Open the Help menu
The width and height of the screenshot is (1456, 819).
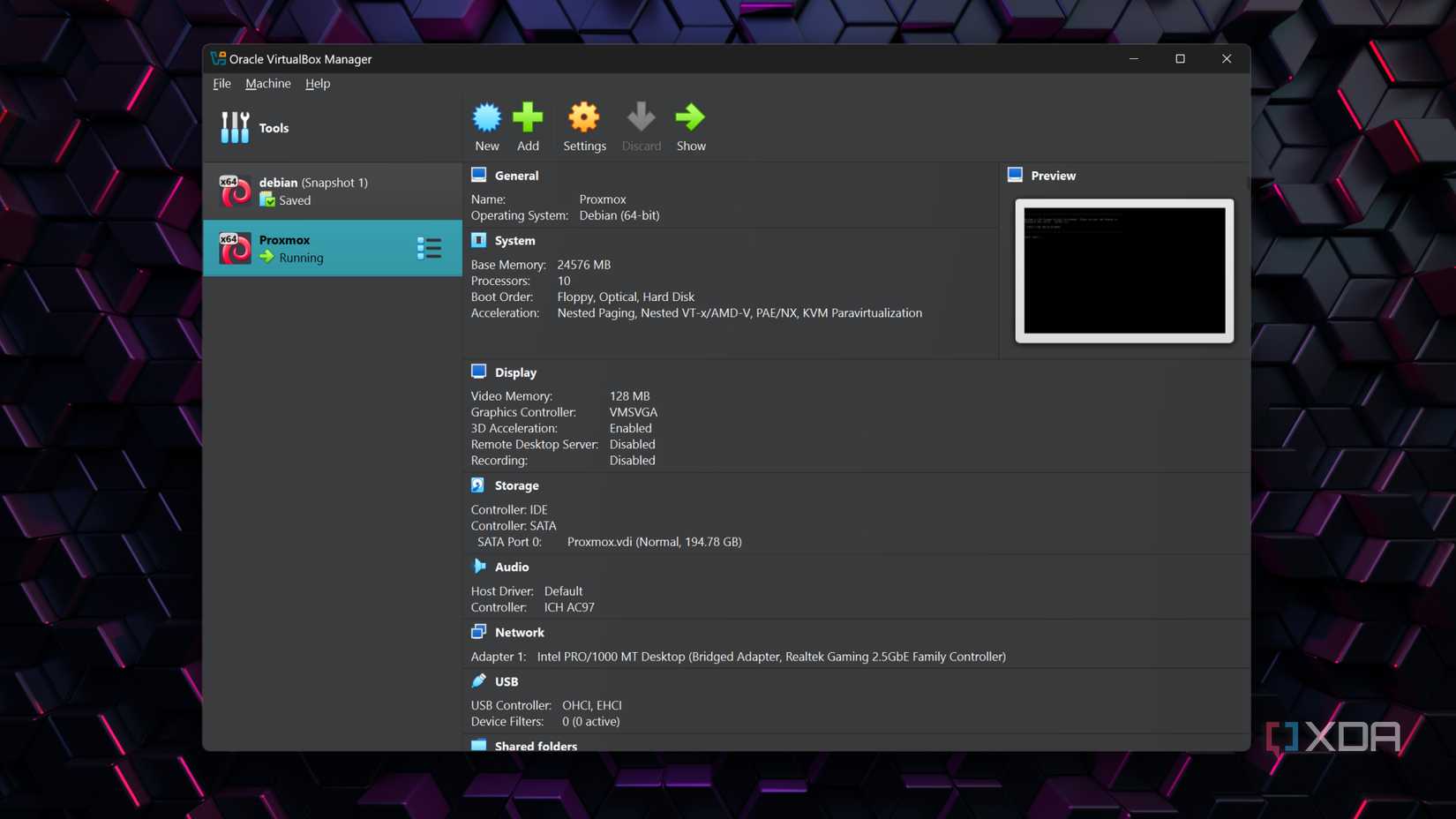click(318, 83)
